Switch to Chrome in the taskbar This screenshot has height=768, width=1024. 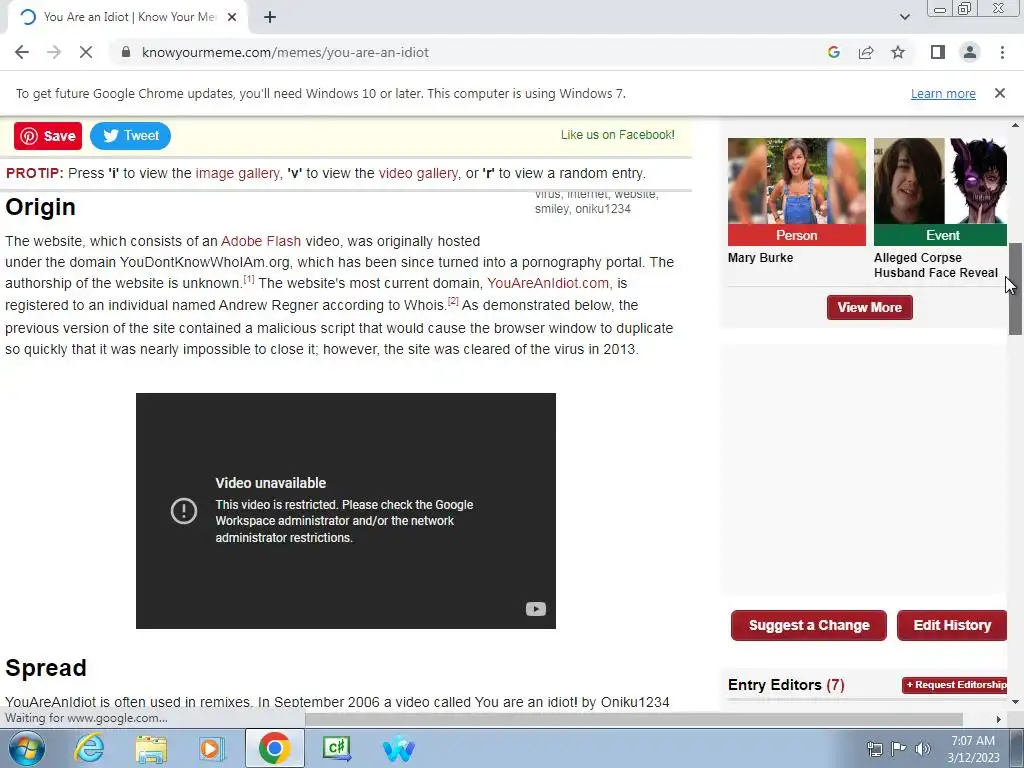[x=274, y=748]
